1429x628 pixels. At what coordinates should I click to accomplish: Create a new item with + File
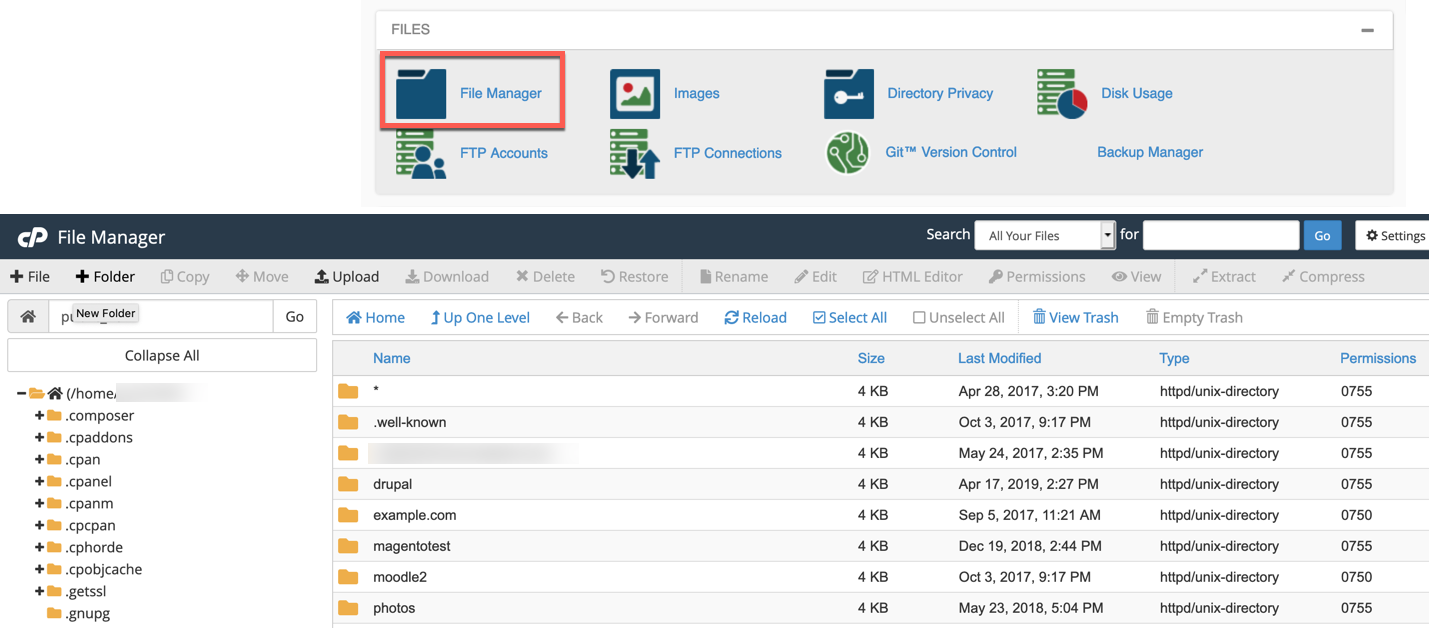[x=30, y=277]
